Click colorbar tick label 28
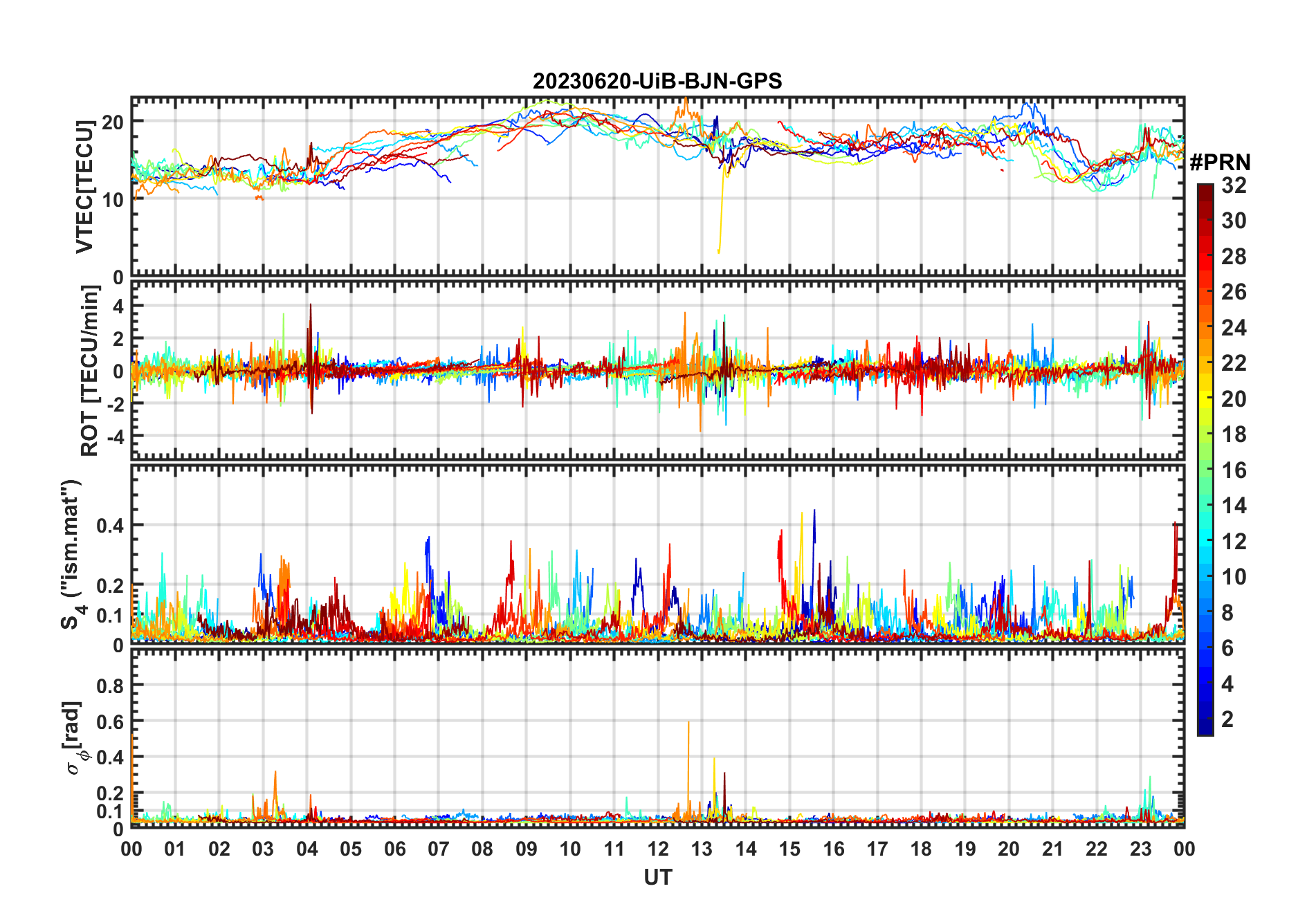 (1234, 257)
